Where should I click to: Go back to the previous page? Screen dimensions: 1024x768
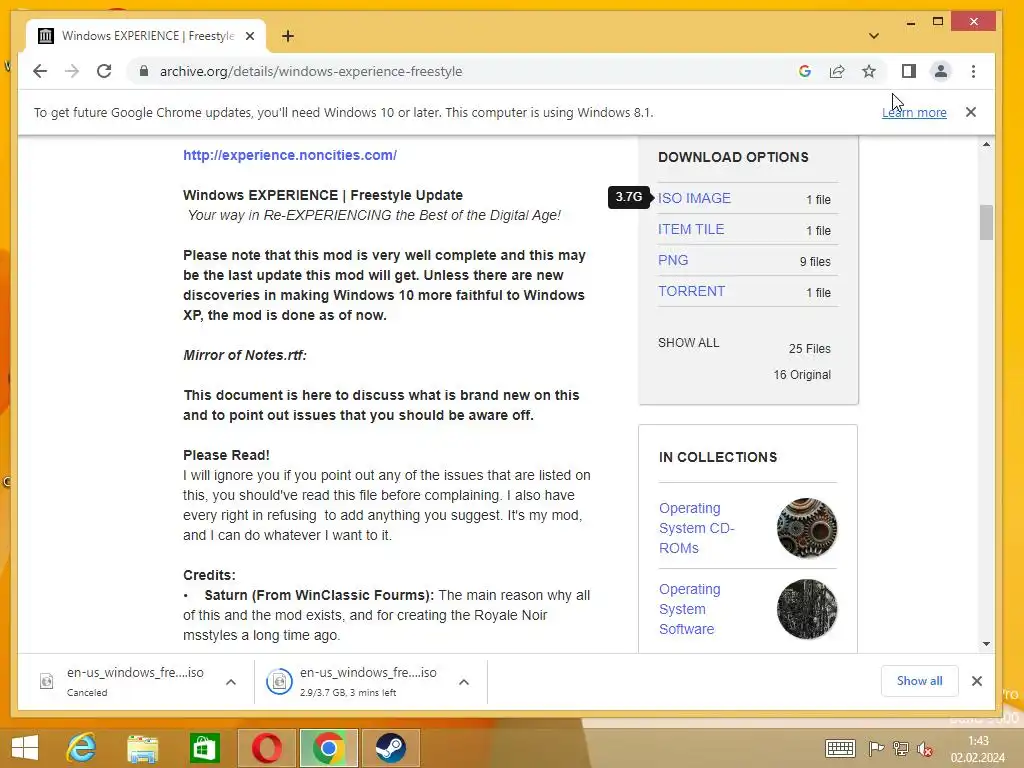40,71
